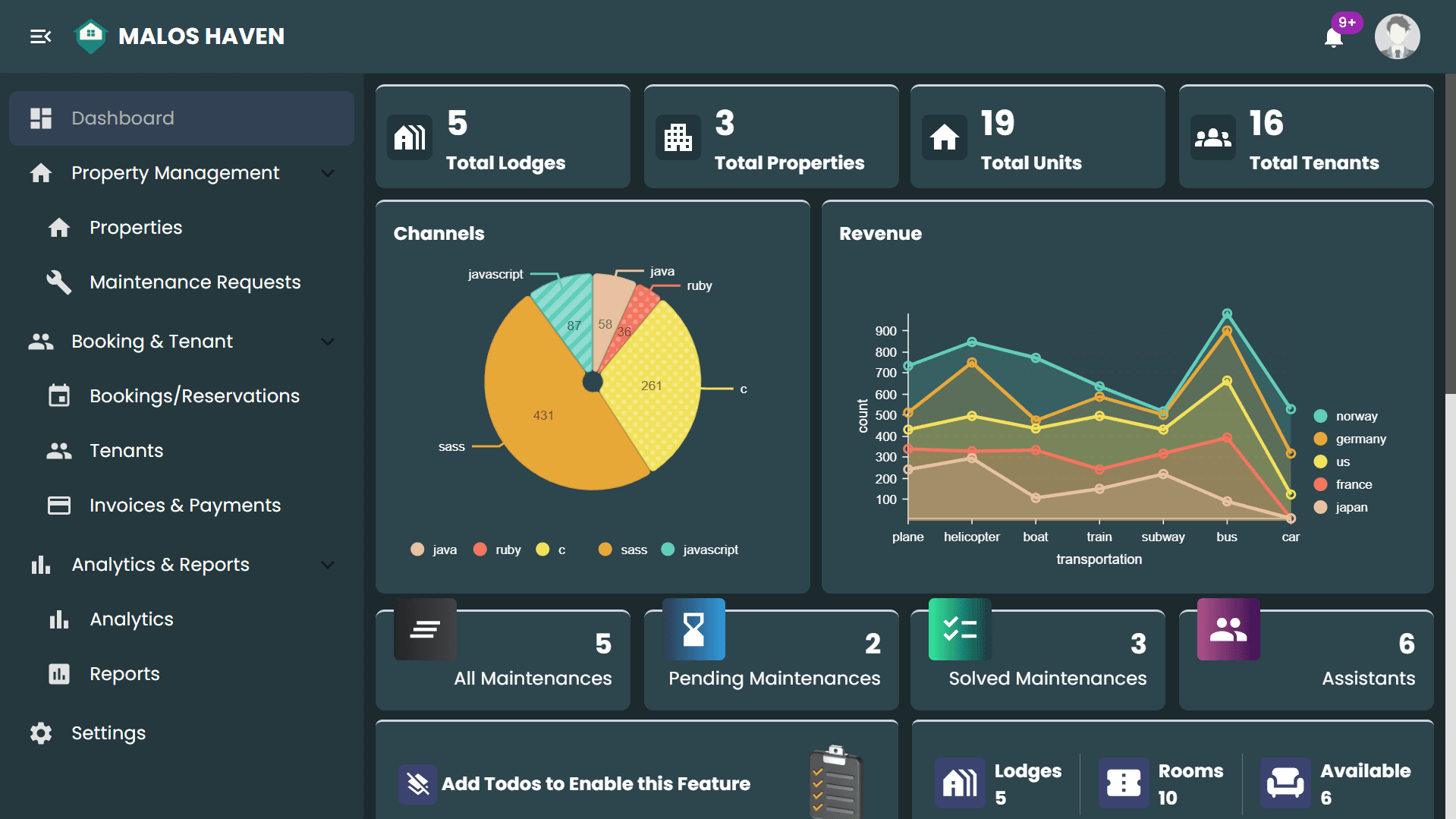Click the Rooms ticket icon

[1124, 783]
